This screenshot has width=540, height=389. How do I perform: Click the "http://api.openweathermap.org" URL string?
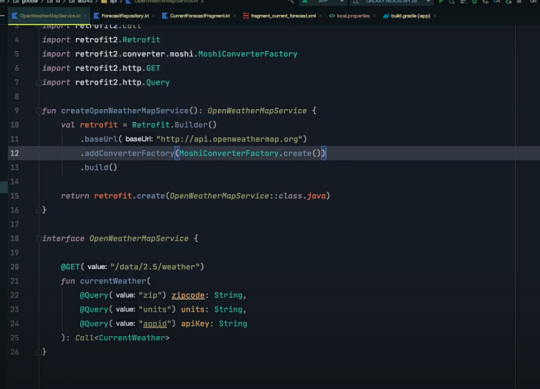[229, 139]
